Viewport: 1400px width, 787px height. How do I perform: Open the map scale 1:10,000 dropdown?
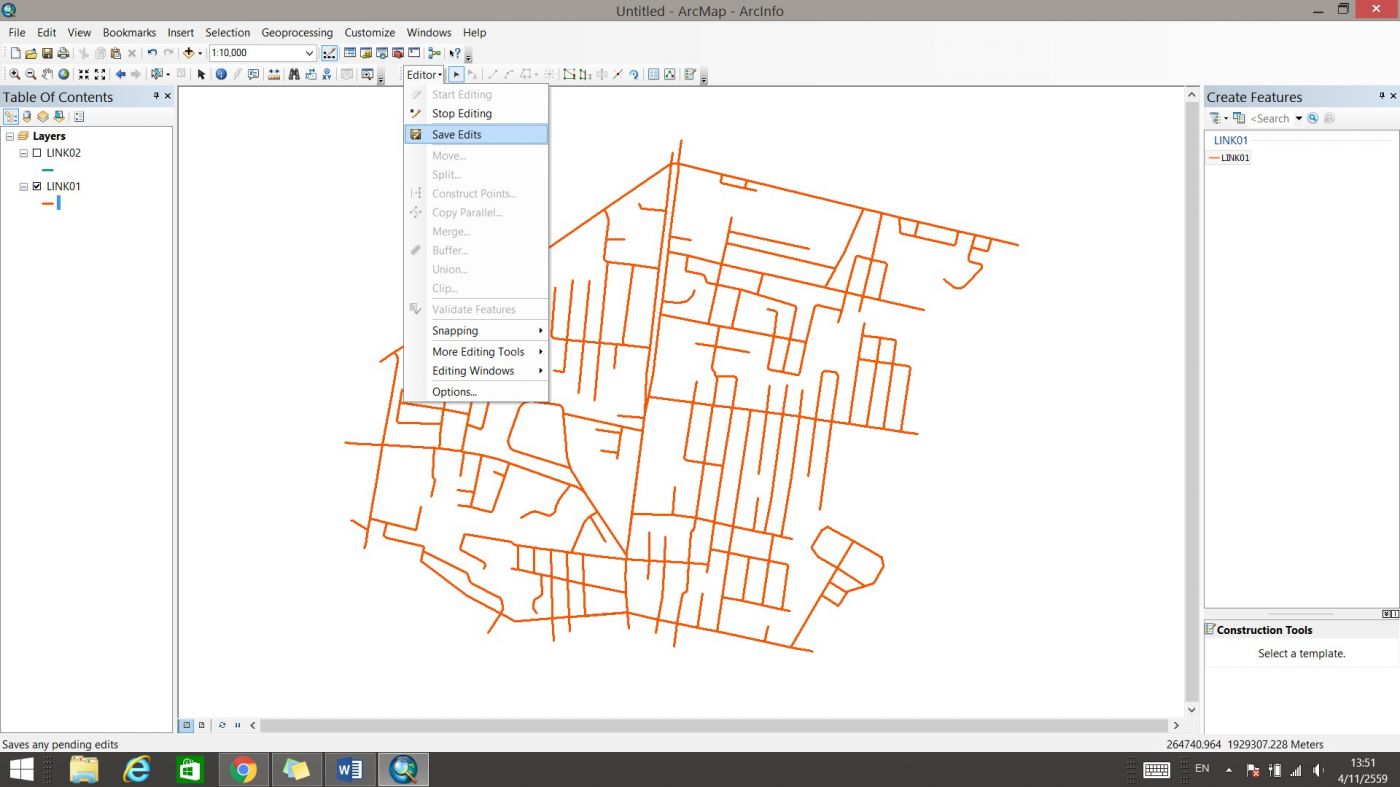[x=309, y=53]
